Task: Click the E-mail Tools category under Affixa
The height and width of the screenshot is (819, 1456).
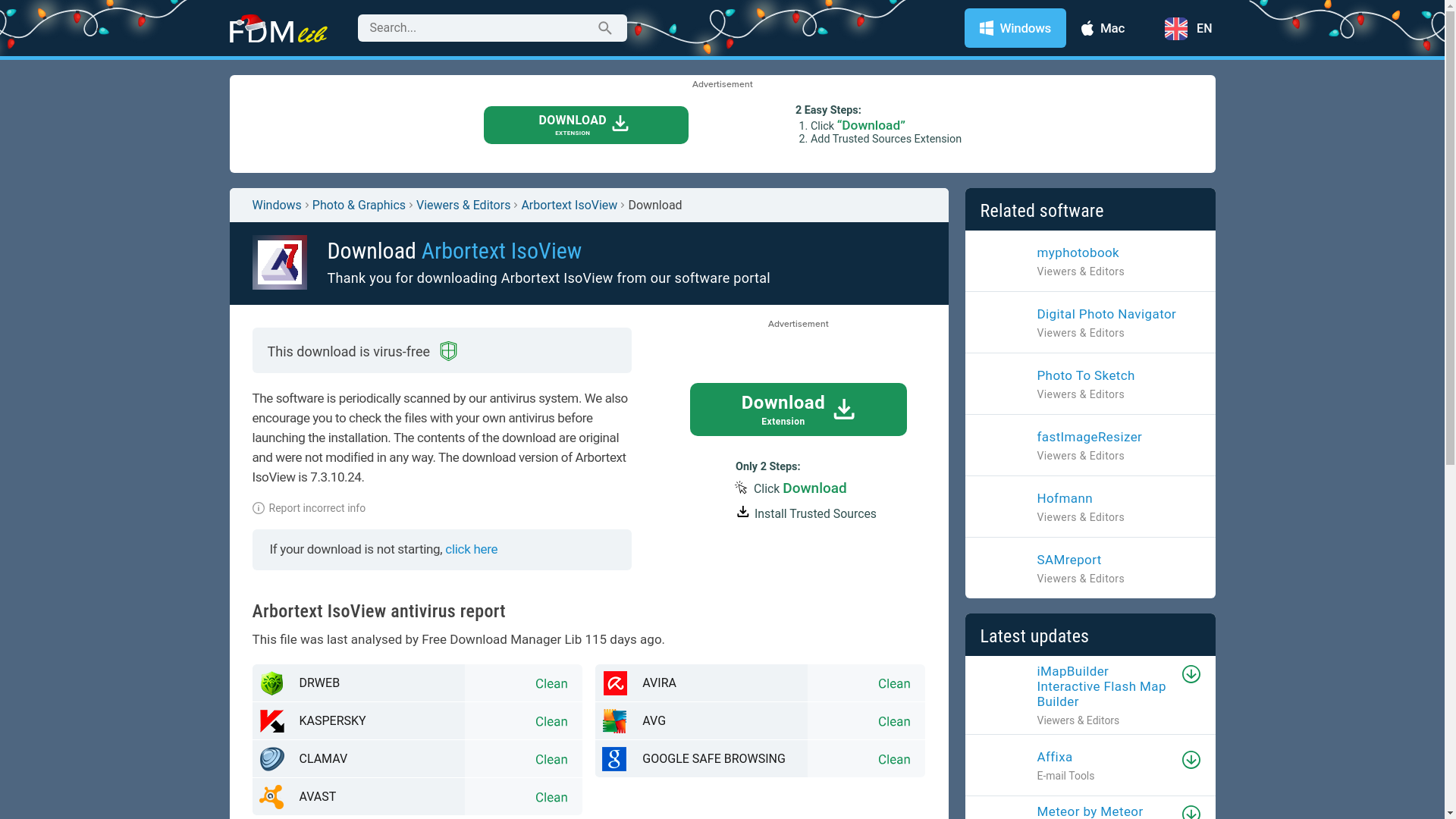Action: (1065, 776)
